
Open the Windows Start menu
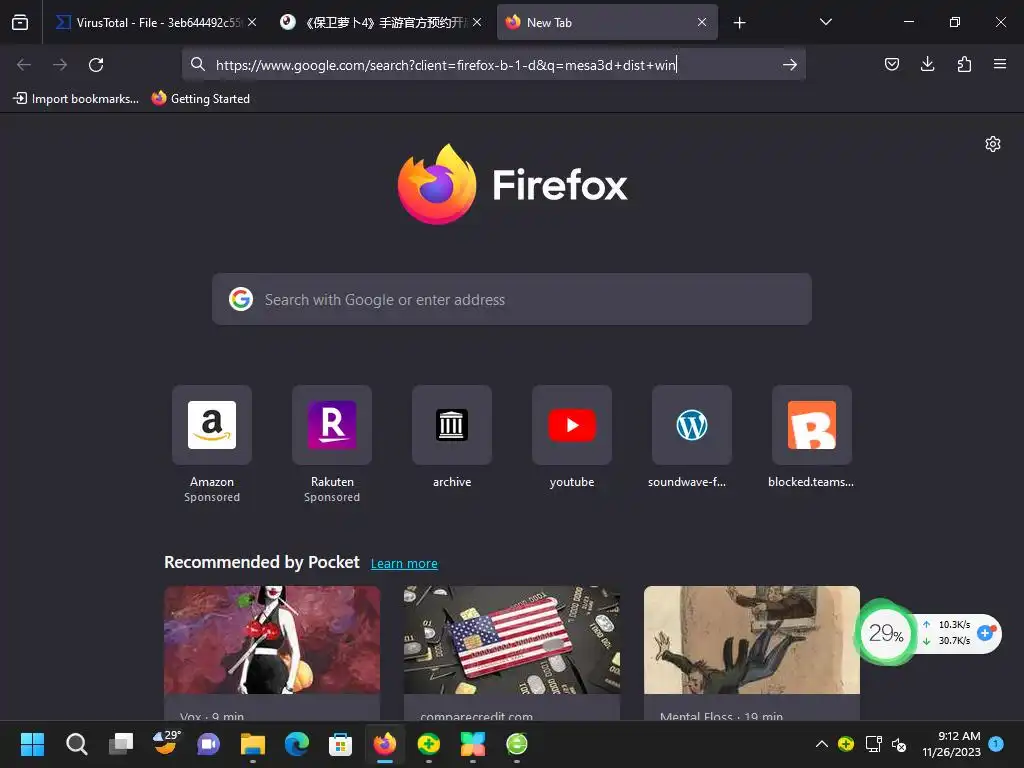[x=32, y=744]
